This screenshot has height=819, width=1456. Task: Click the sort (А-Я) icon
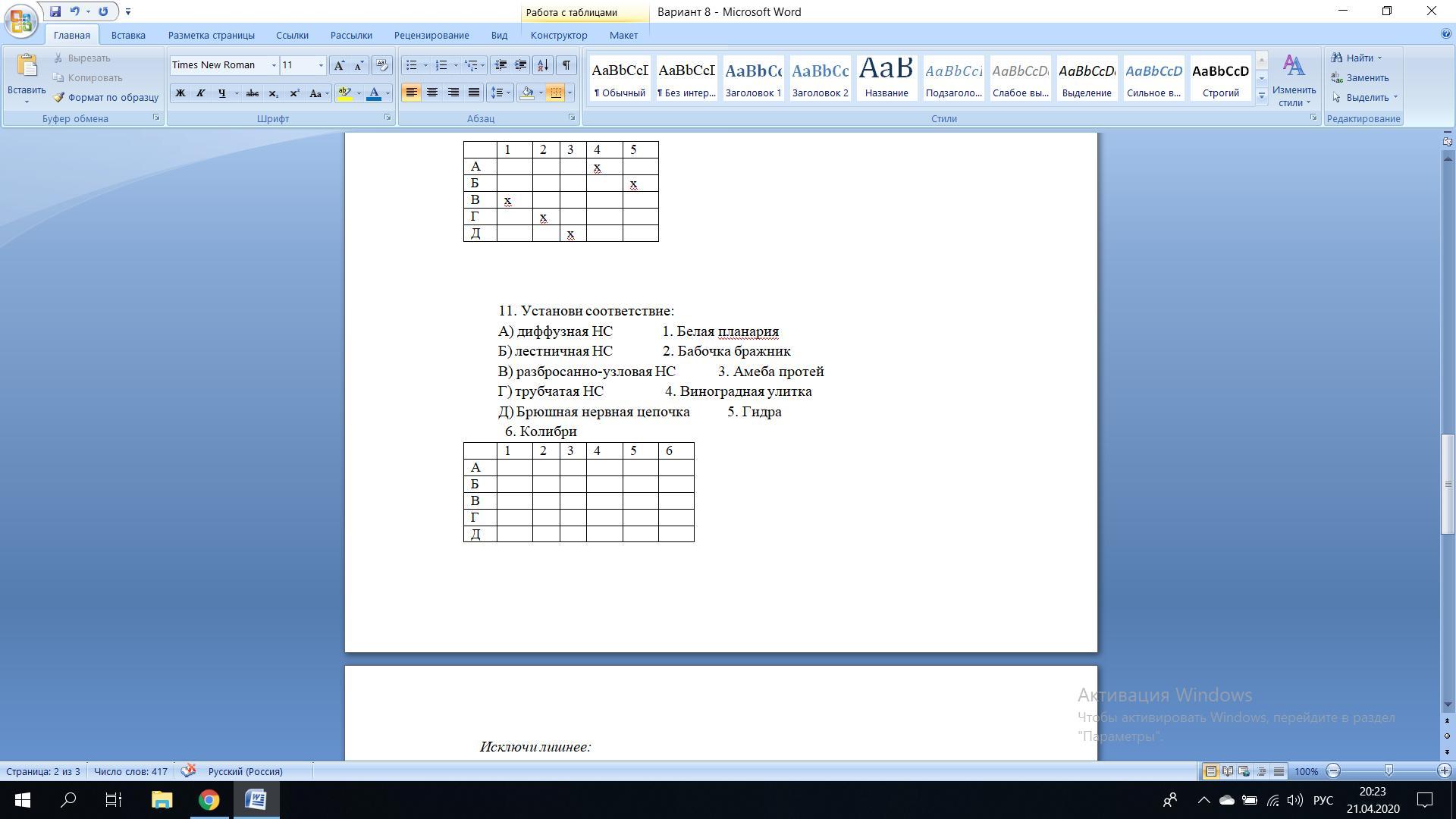[542, 65]
